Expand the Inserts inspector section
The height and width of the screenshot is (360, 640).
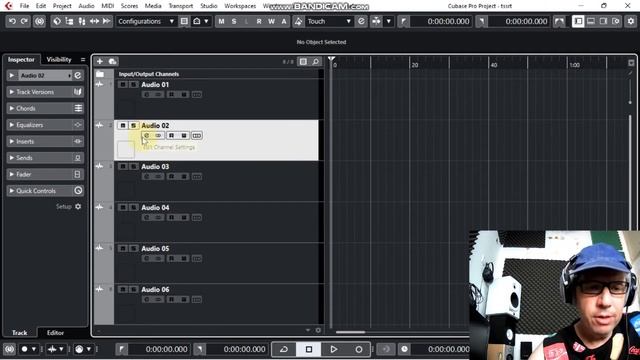coord(45,141)
